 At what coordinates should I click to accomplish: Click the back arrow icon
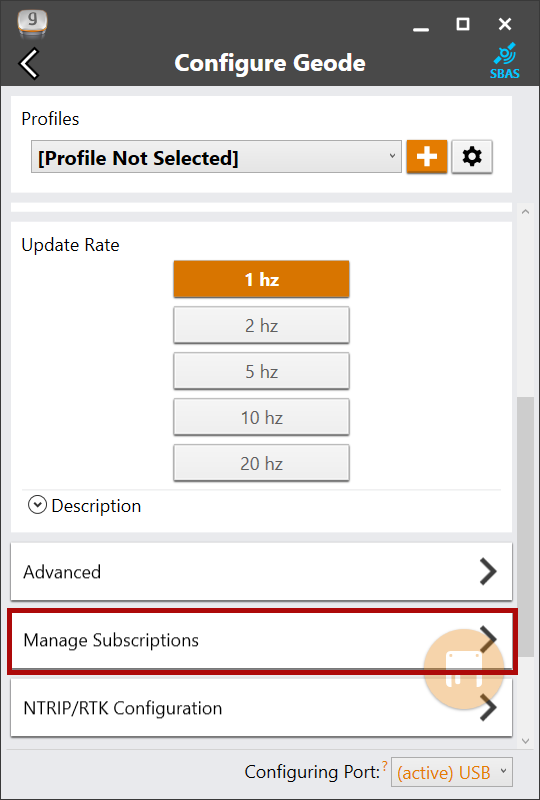tap(29, 64)
